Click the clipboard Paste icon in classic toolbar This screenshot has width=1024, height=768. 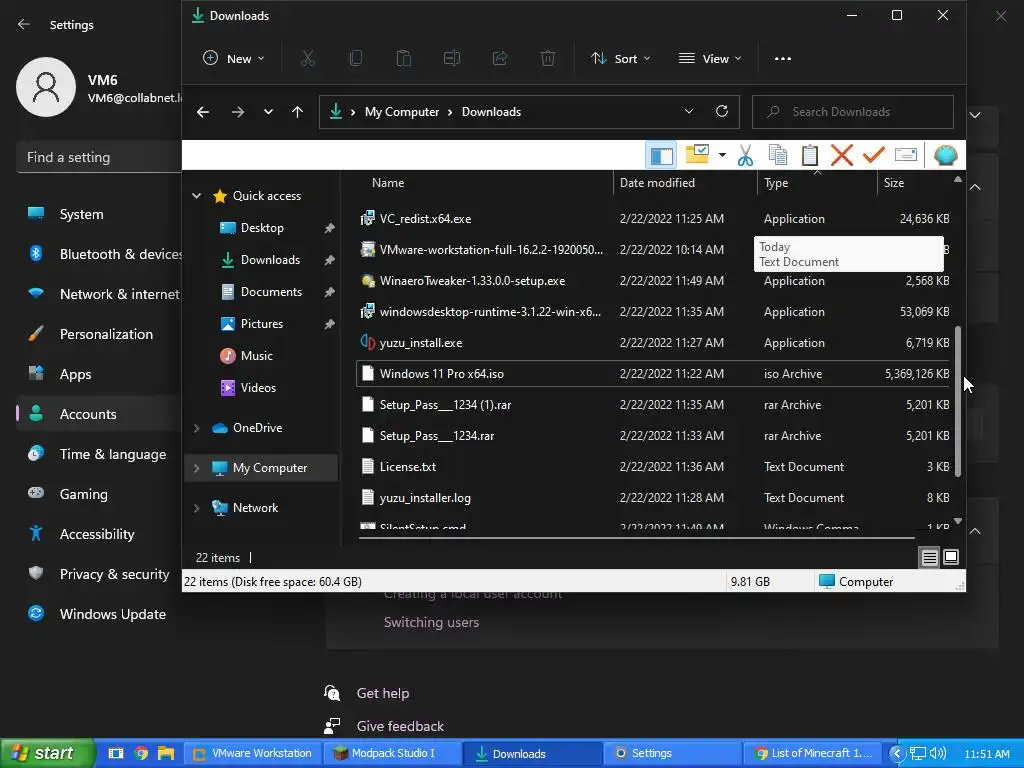(810, 155)
